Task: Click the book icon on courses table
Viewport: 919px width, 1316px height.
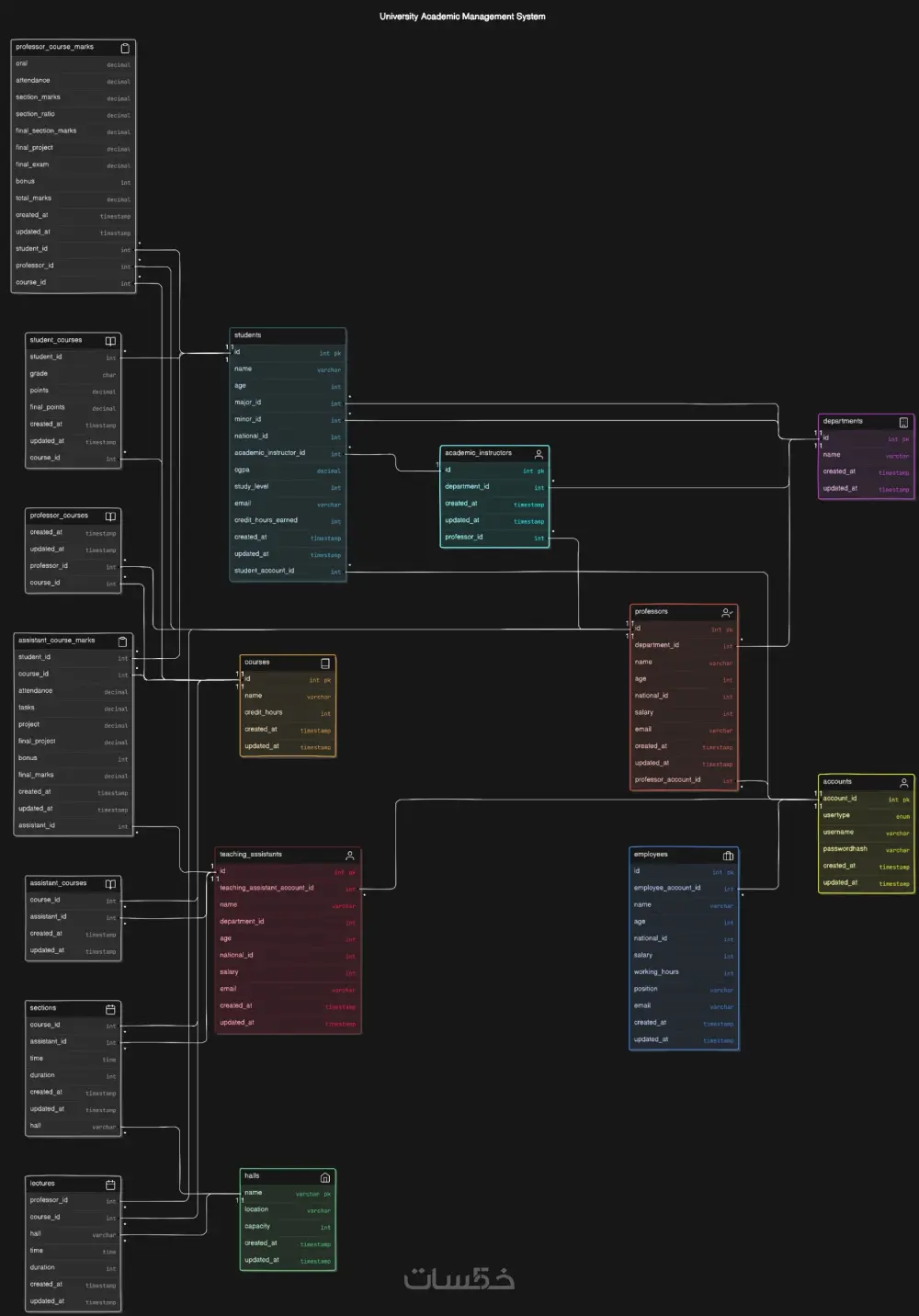Action: pos(324,663)
